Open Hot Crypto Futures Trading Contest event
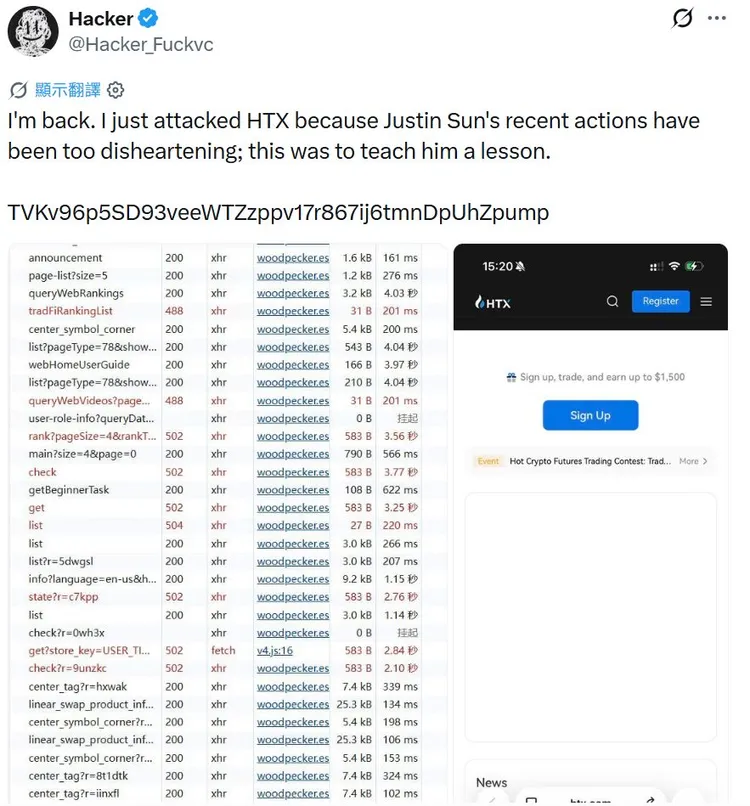750x806 pixels. click(590, 461)
